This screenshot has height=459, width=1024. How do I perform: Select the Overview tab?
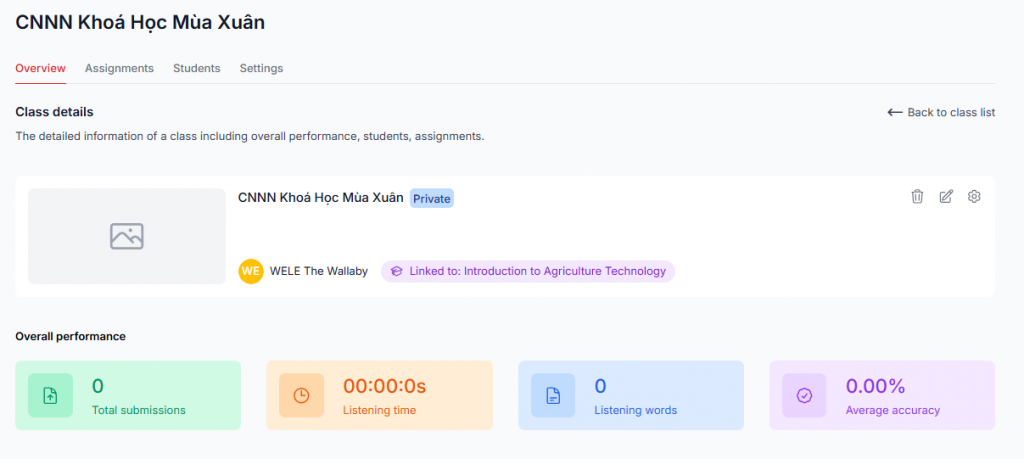click(40, 68)
